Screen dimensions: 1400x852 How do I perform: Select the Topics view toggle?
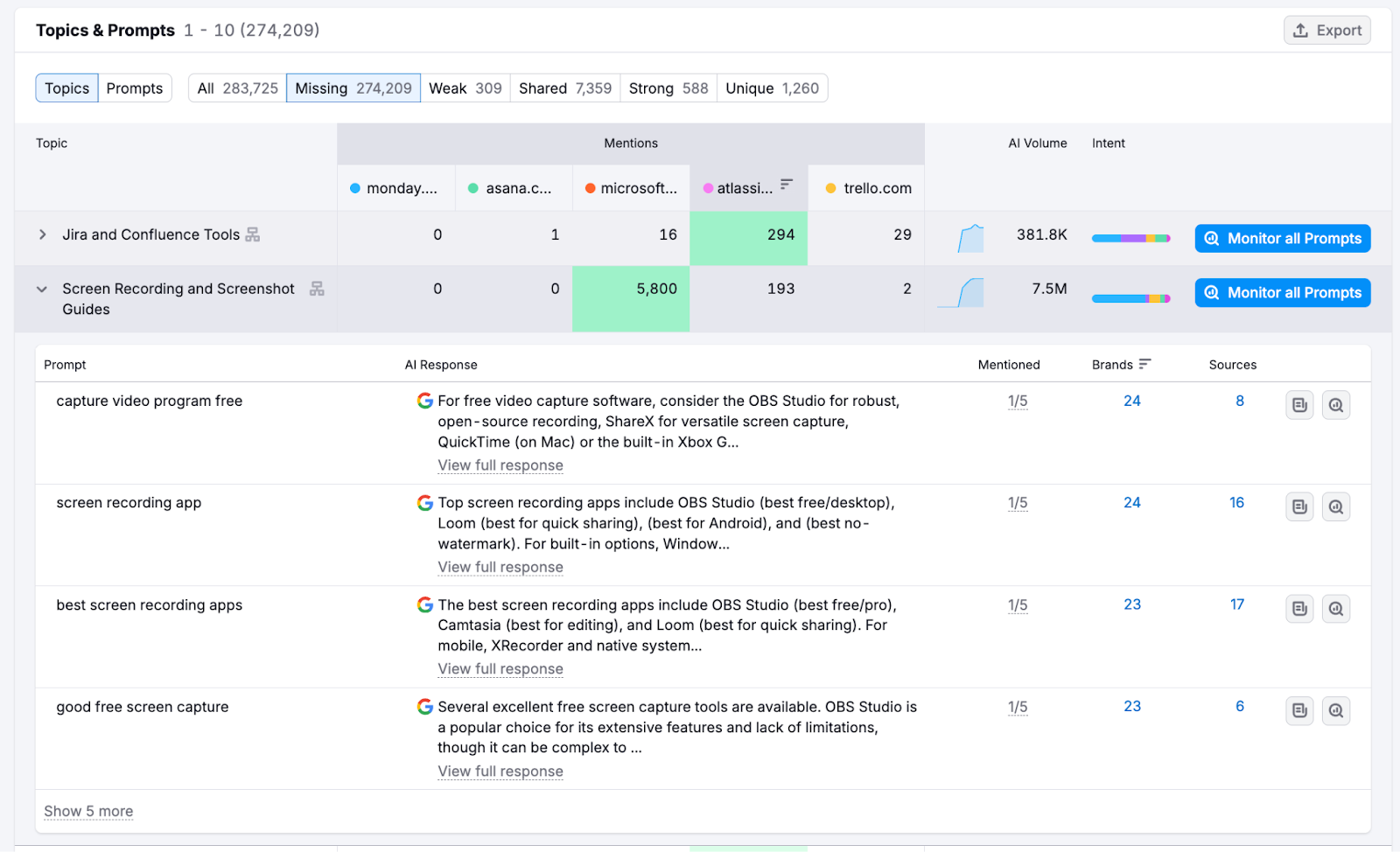point(67,88)
